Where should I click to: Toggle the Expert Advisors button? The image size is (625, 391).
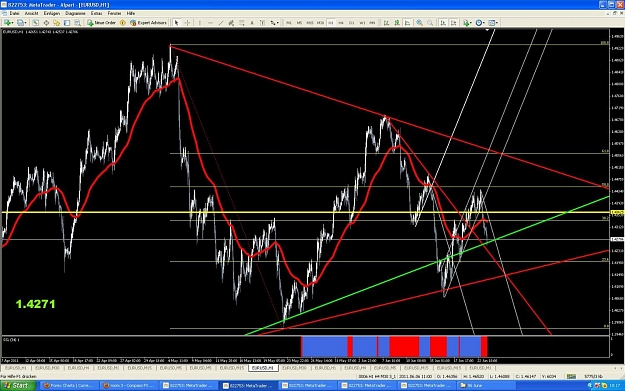click(148, 23)
